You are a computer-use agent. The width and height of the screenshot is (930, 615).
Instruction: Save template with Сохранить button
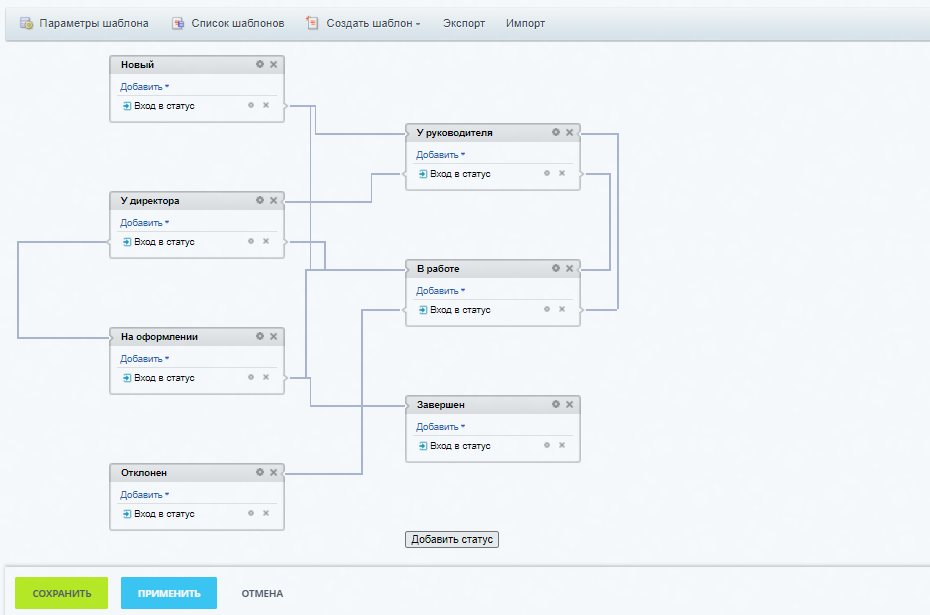pyautogui.click(x=62, y=593)
